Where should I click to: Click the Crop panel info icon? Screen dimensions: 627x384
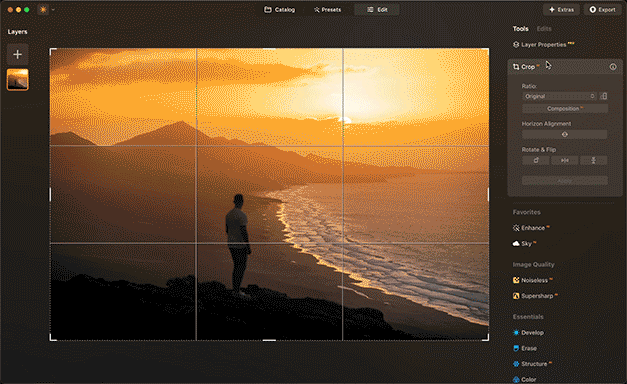613,67
